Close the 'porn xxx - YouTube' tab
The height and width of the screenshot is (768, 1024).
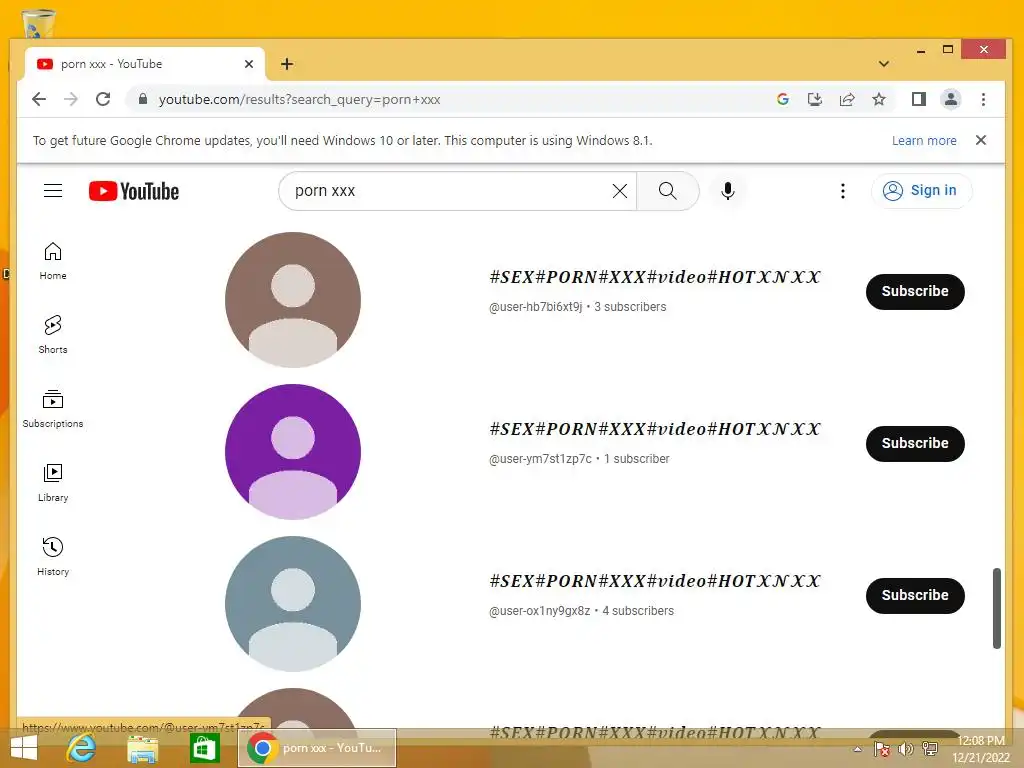click(x=249, y=64)
